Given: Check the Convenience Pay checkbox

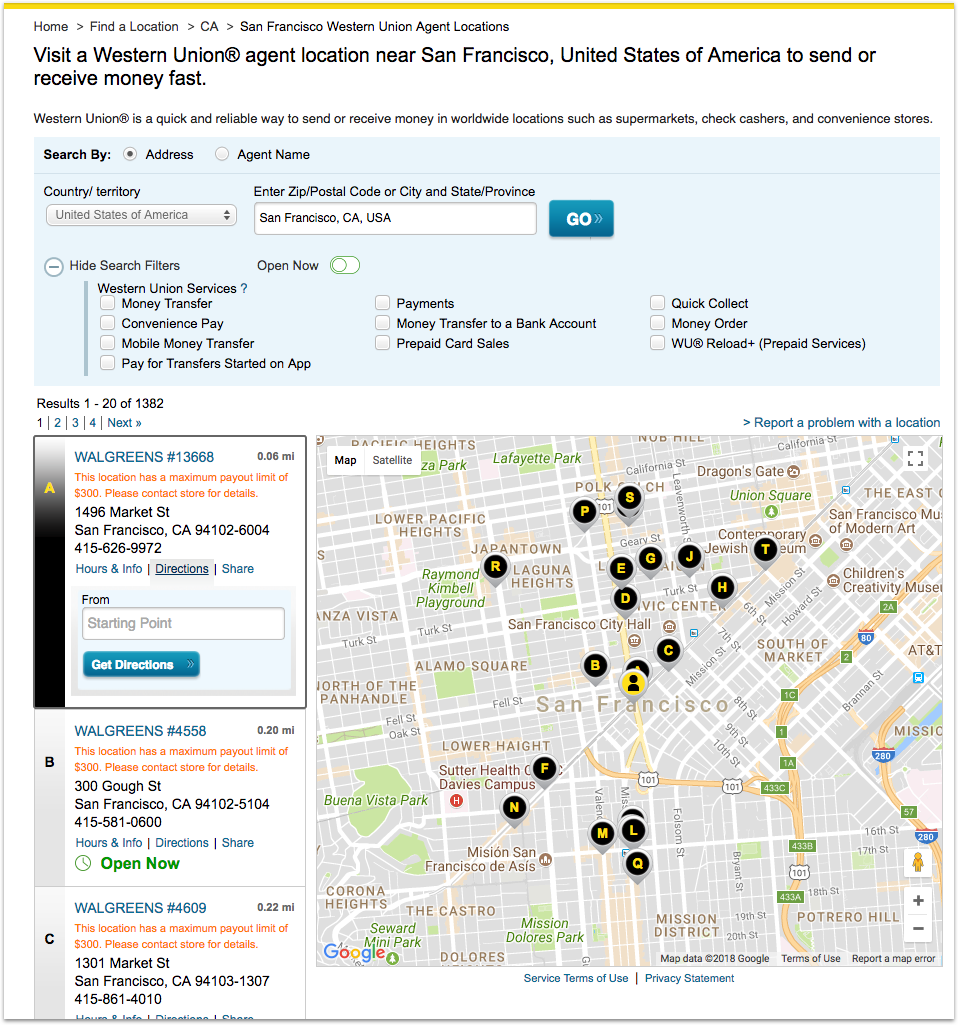Looking at the screenshot, I should [108, 323].
